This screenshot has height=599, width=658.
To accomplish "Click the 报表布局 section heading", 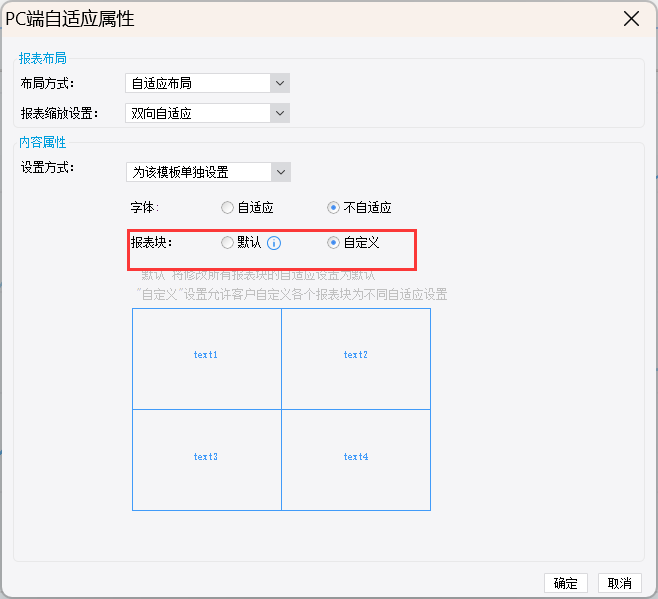I will (42, 58).
